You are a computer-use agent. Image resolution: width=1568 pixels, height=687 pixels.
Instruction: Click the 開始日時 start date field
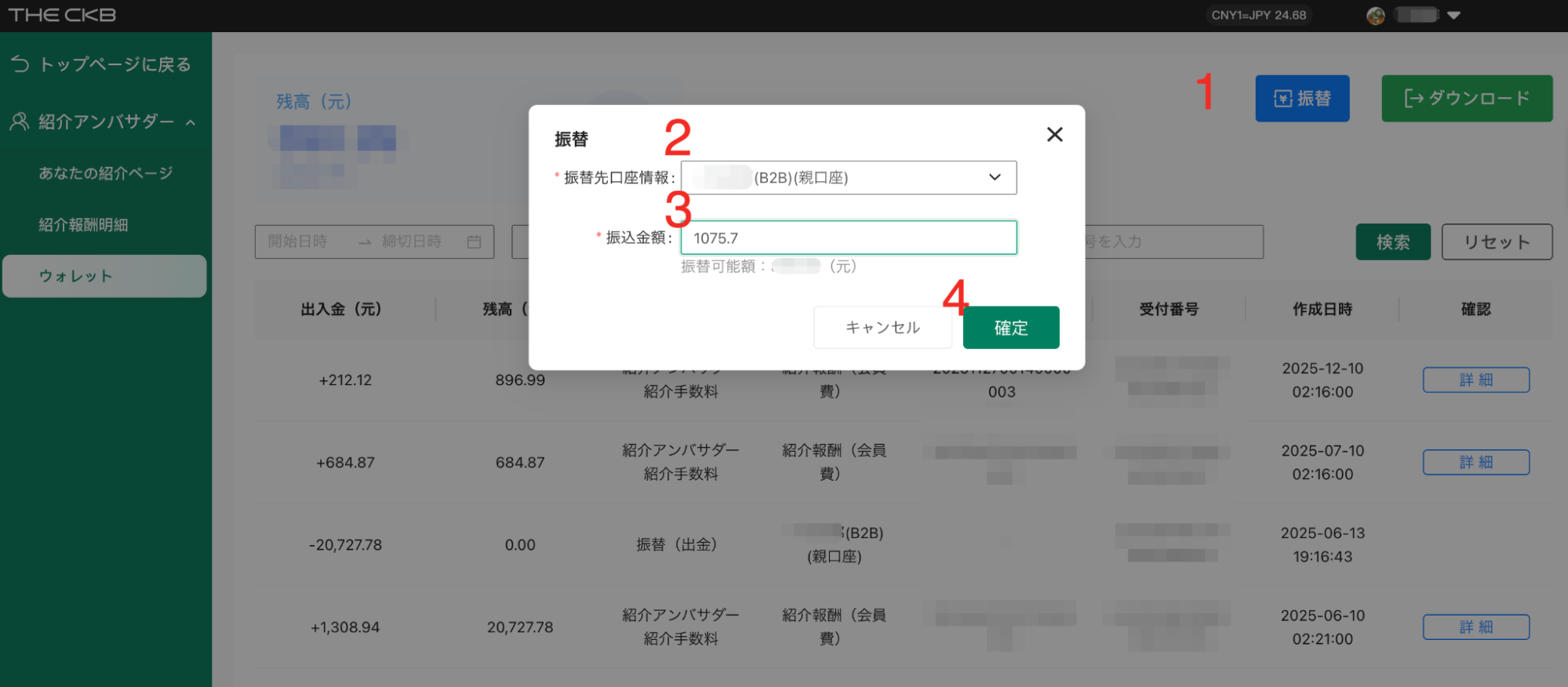tap(297, 242)
